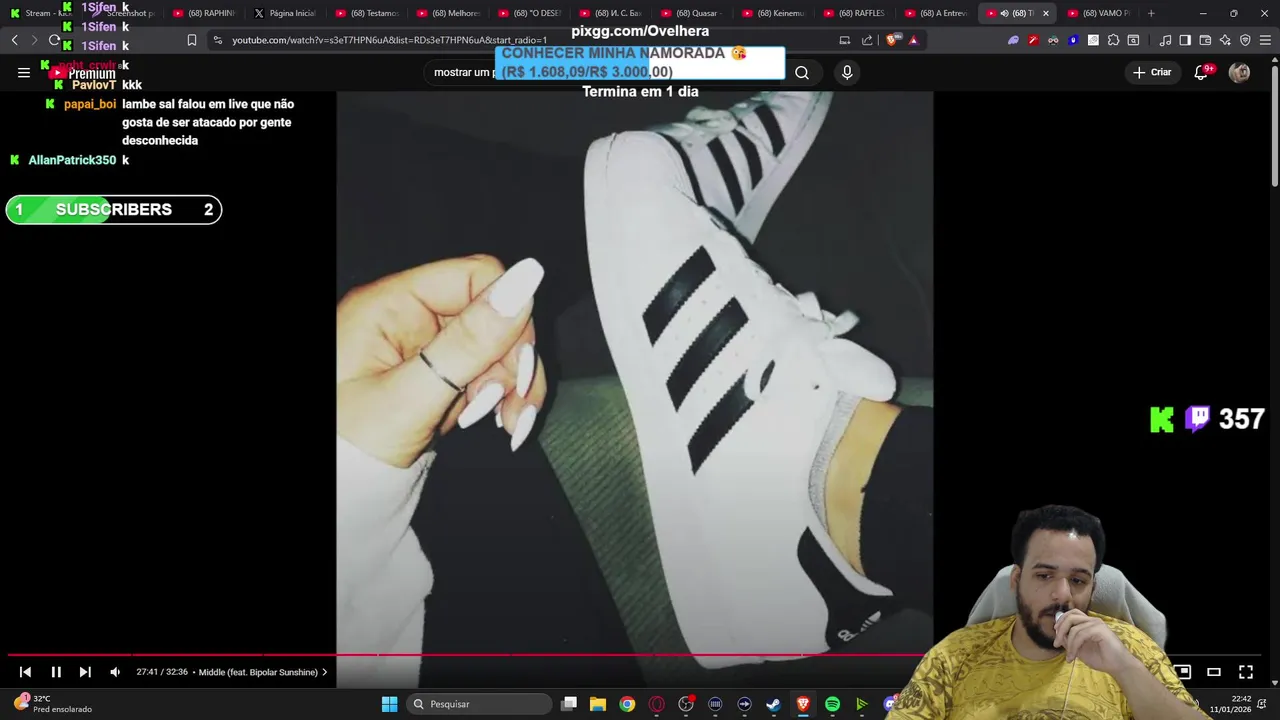Screen dimensions: 1280x720
Task: Open the YouTube account avatar menu
Action: (x=1239, y=72)
